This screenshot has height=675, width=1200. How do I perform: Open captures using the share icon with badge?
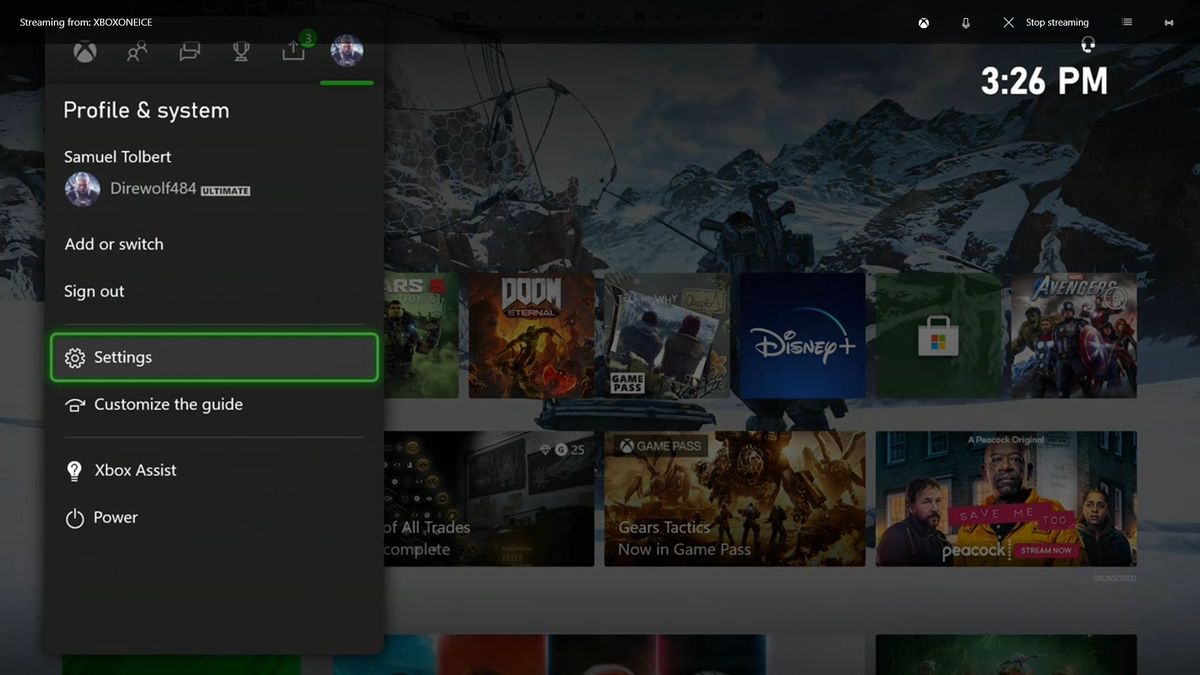coord(293,50)
